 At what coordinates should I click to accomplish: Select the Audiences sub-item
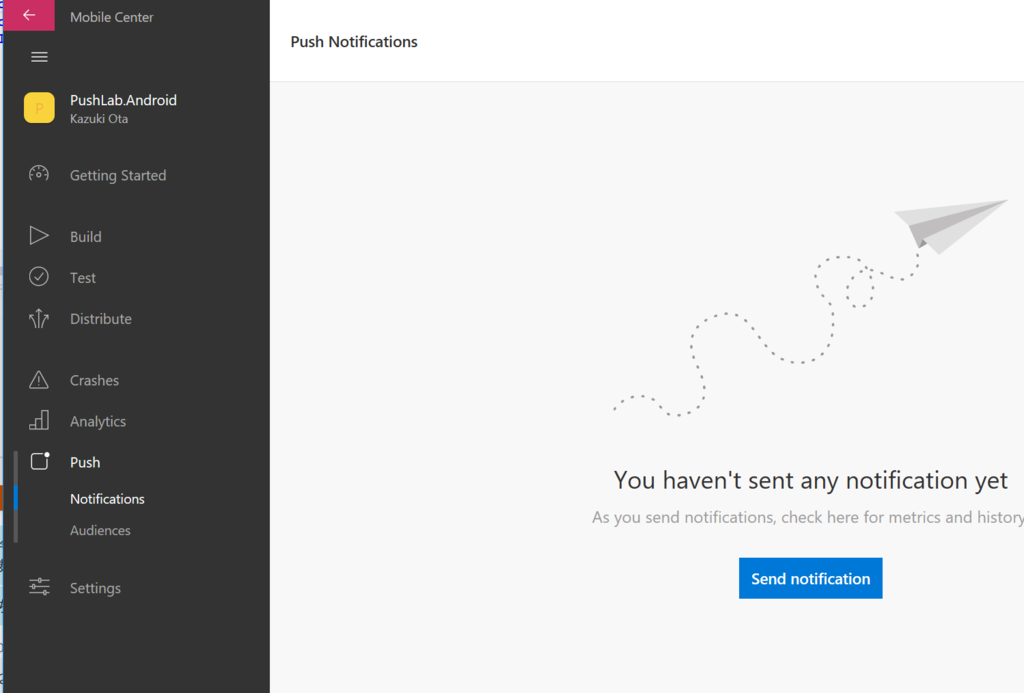[100, 530]
